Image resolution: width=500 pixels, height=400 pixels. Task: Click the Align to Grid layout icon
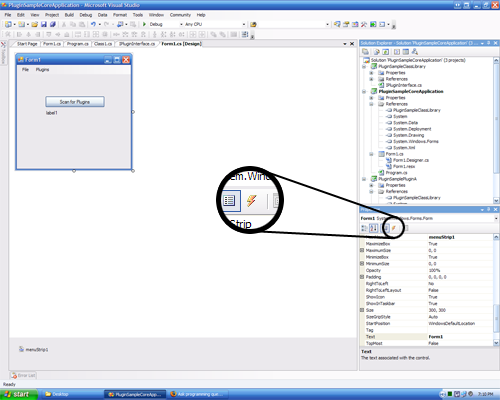tap(8, 34)
